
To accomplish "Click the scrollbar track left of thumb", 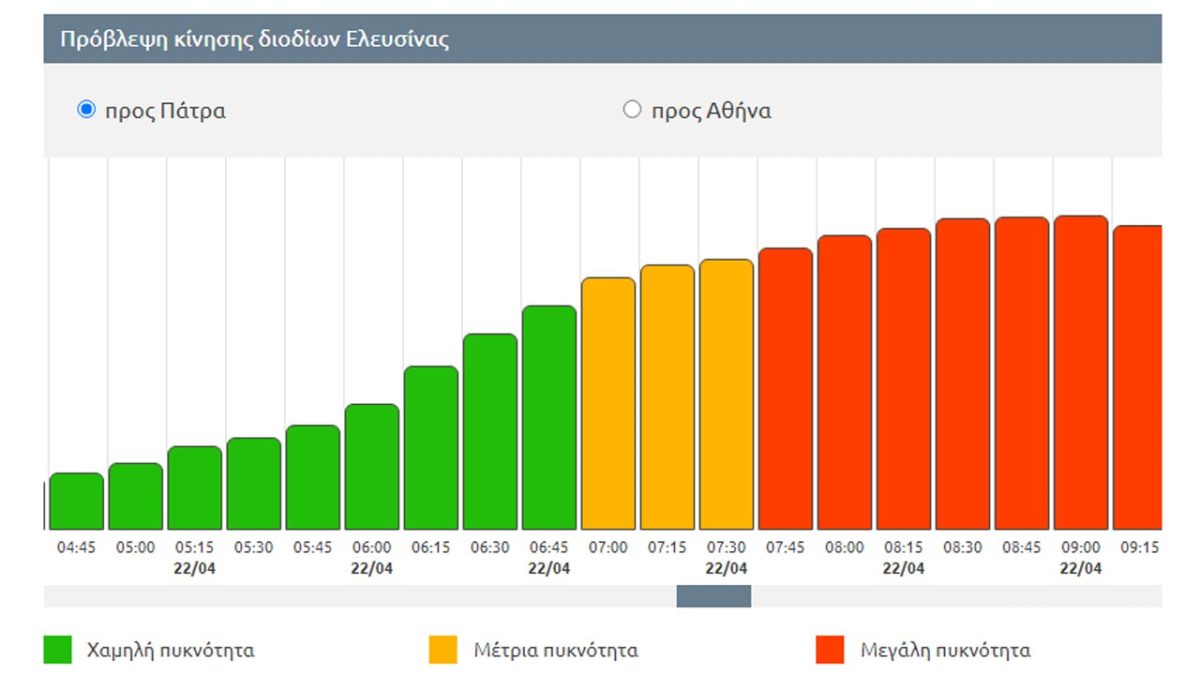I will tap(360, 596).
